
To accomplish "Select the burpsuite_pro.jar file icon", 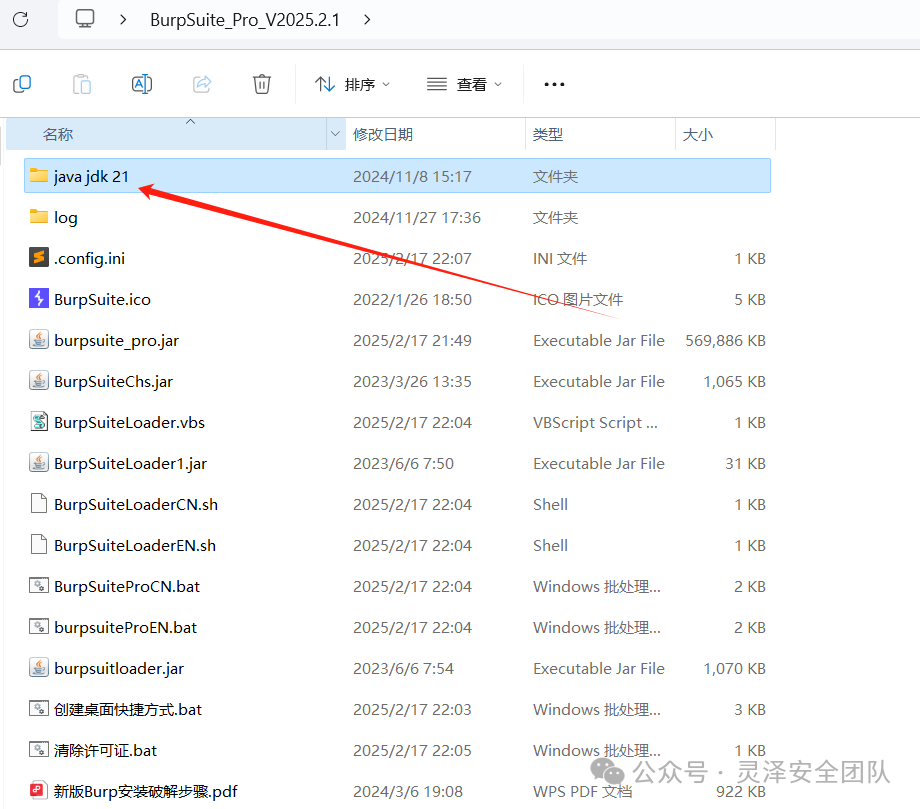I will [39, 339].
